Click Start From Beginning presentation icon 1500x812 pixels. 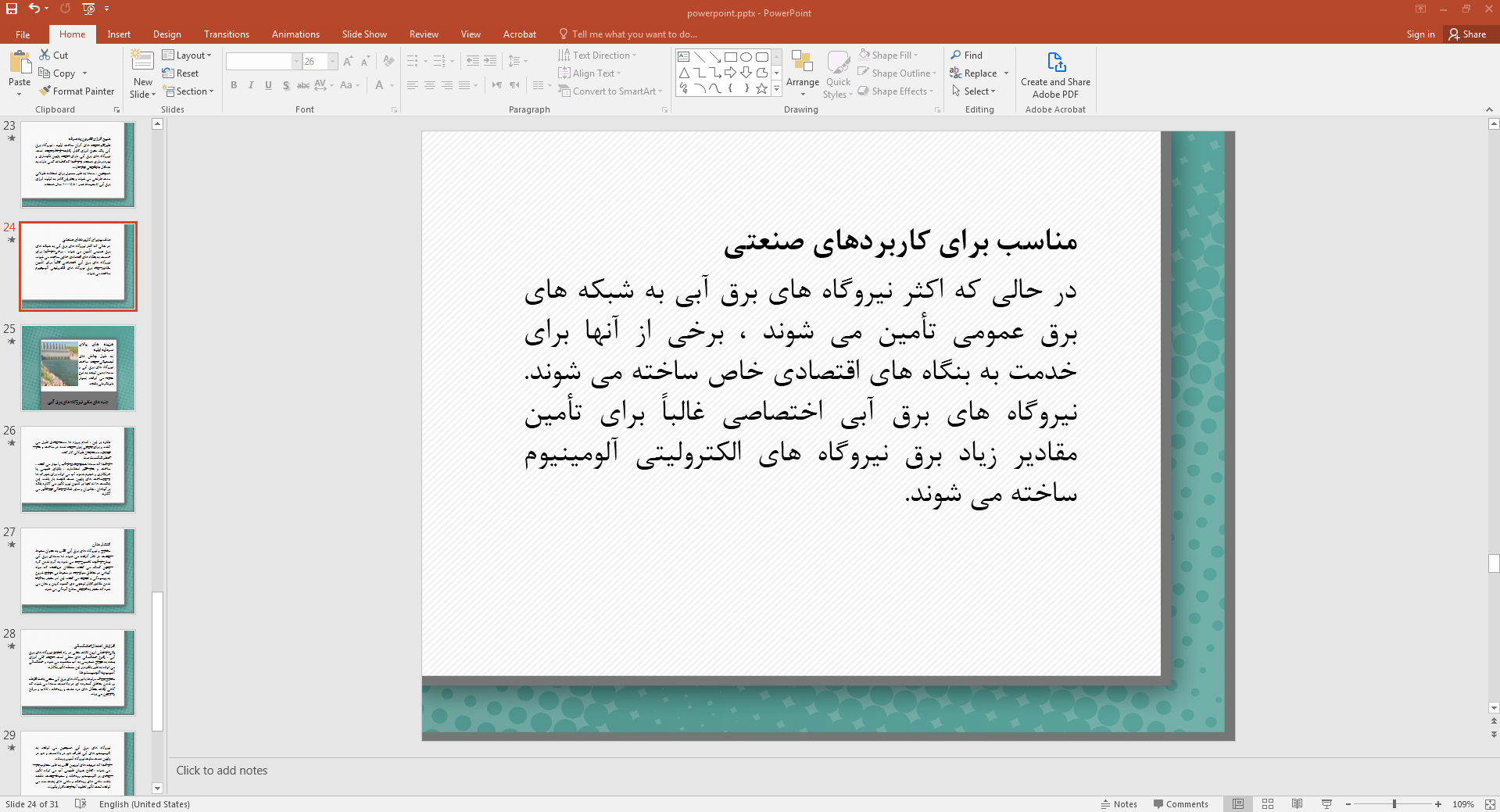point(88,9)
